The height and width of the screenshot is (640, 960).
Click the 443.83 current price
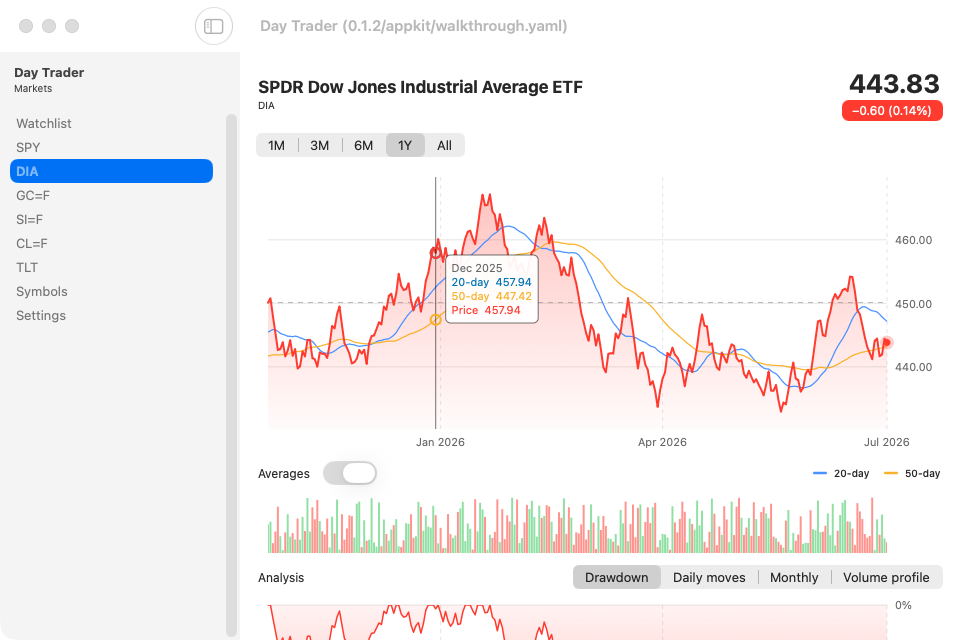[894, 84]
